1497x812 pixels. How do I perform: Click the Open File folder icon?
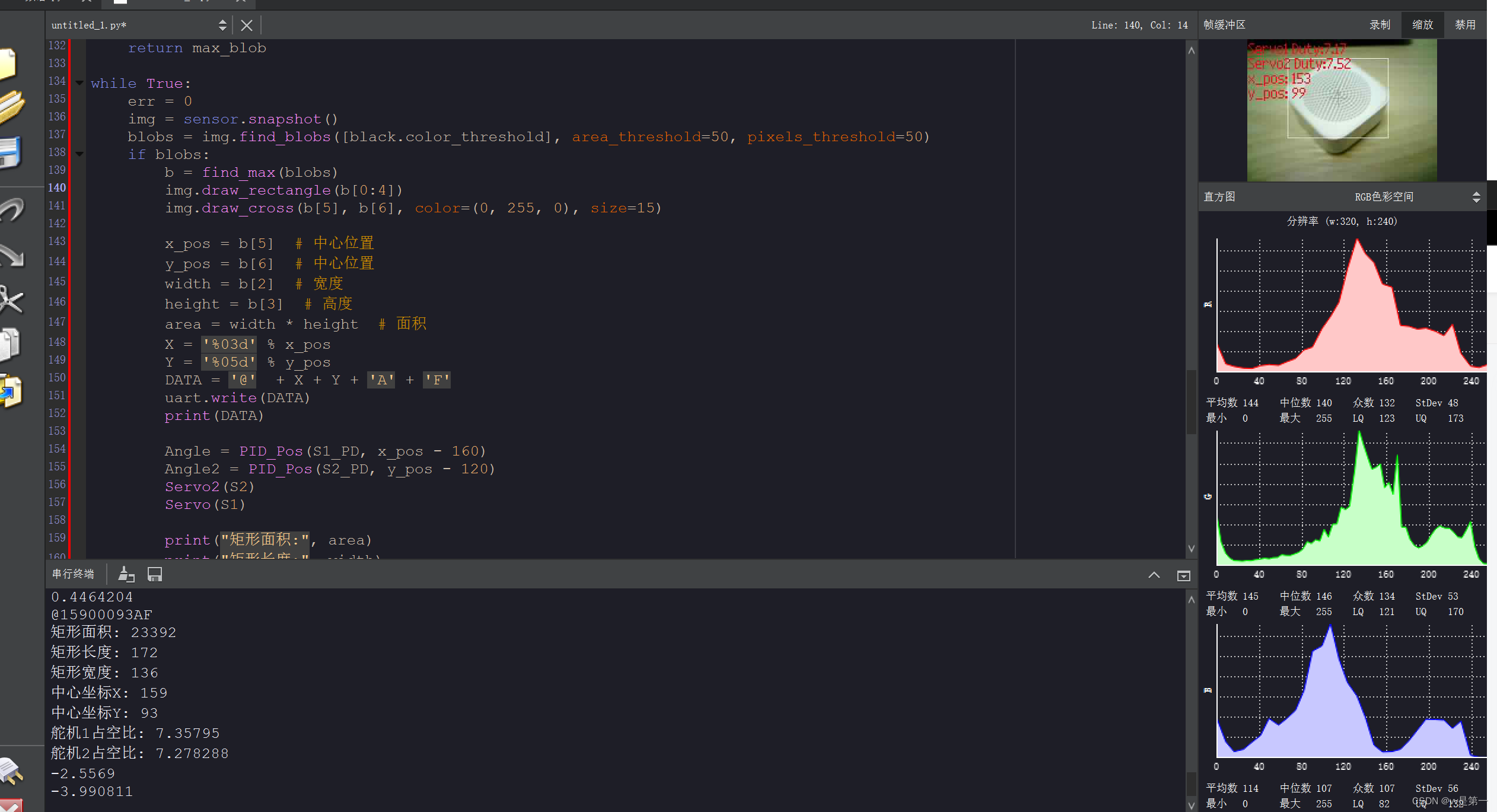(11, 107)
